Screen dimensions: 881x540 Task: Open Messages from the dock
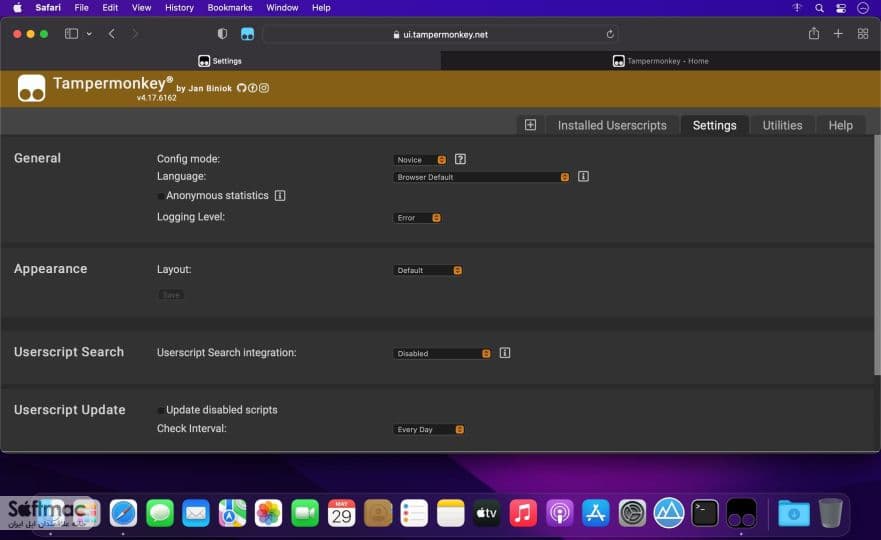click(x=160, y=512)
